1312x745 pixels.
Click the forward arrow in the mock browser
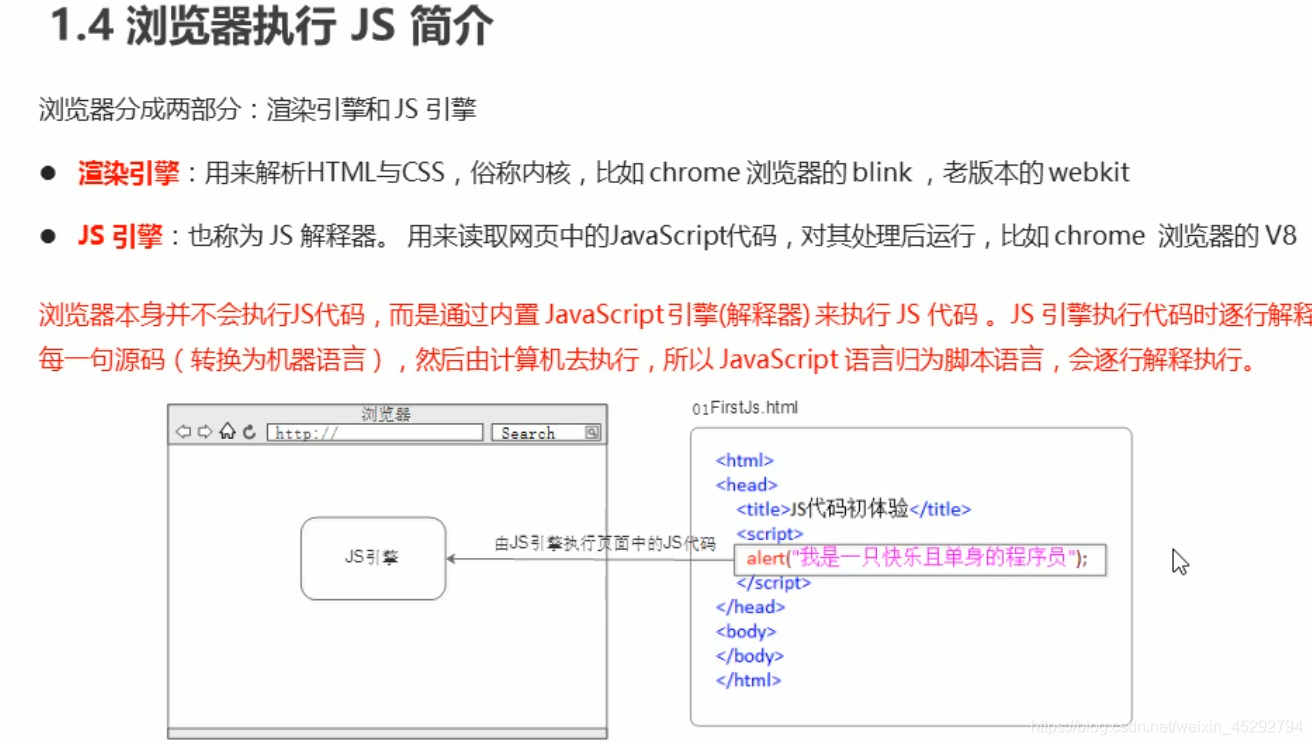(x=205, y=432)
